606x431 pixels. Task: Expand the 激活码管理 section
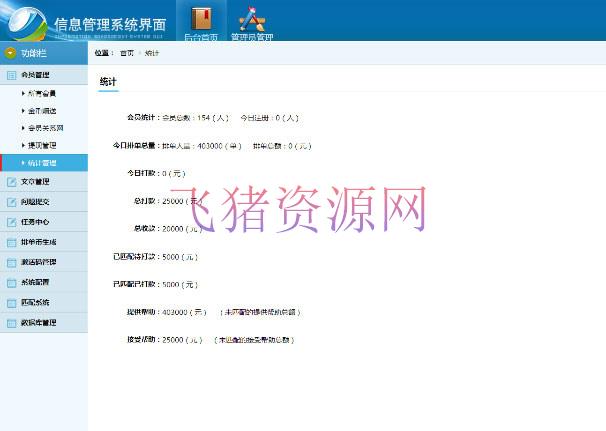click(x=38, y=262)
